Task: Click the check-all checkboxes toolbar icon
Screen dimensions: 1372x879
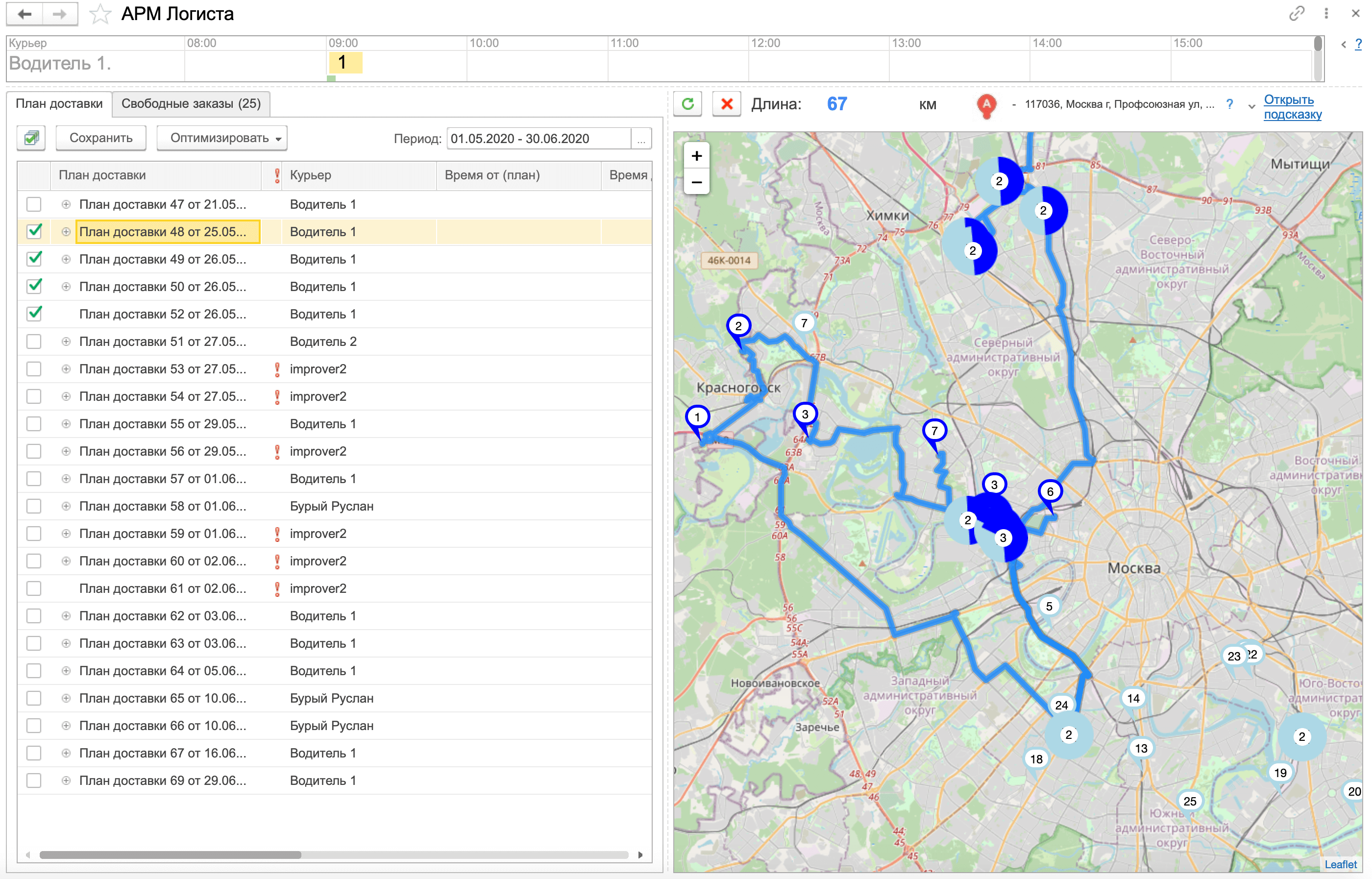Action: click(x=31, y=138)
